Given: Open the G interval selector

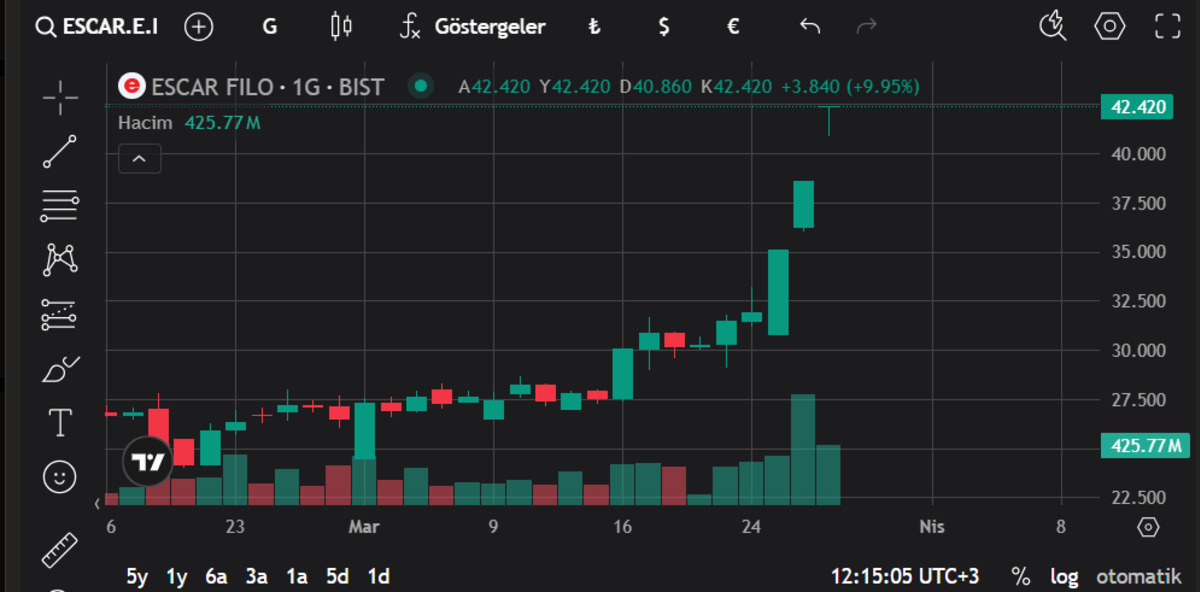Looking at the screenshot, I should coord(269,26).
